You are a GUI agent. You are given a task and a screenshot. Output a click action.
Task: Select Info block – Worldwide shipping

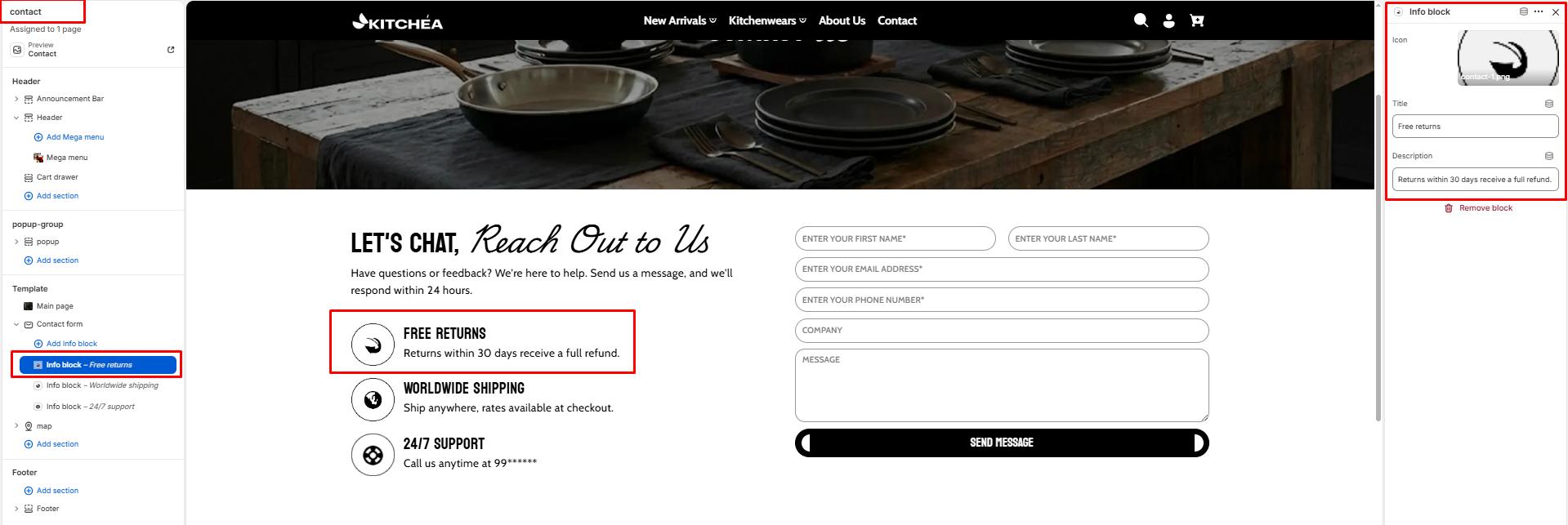[102, 385]
